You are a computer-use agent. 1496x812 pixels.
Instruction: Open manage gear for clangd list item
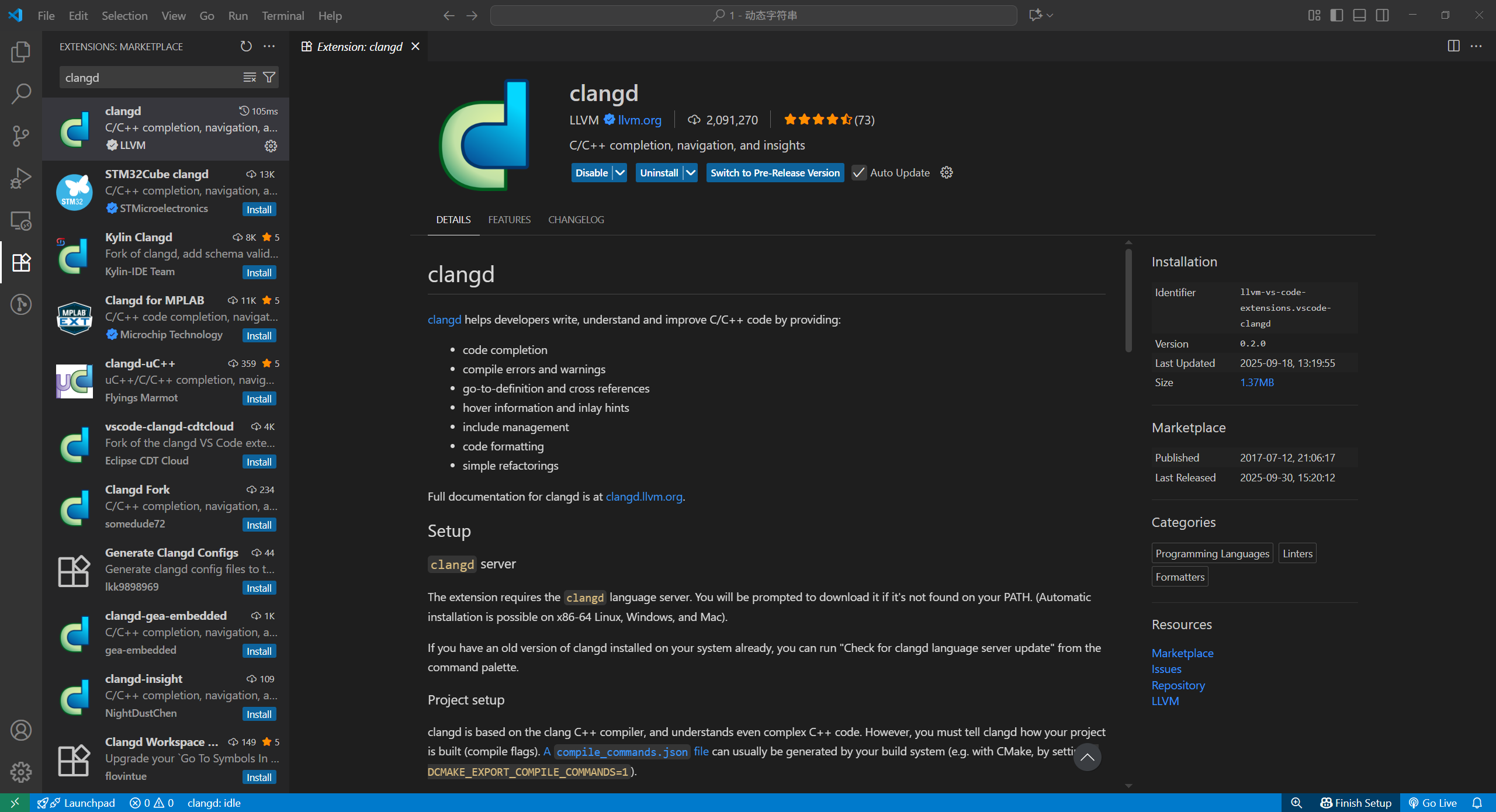pyautogui.click(x=271, y=145)
